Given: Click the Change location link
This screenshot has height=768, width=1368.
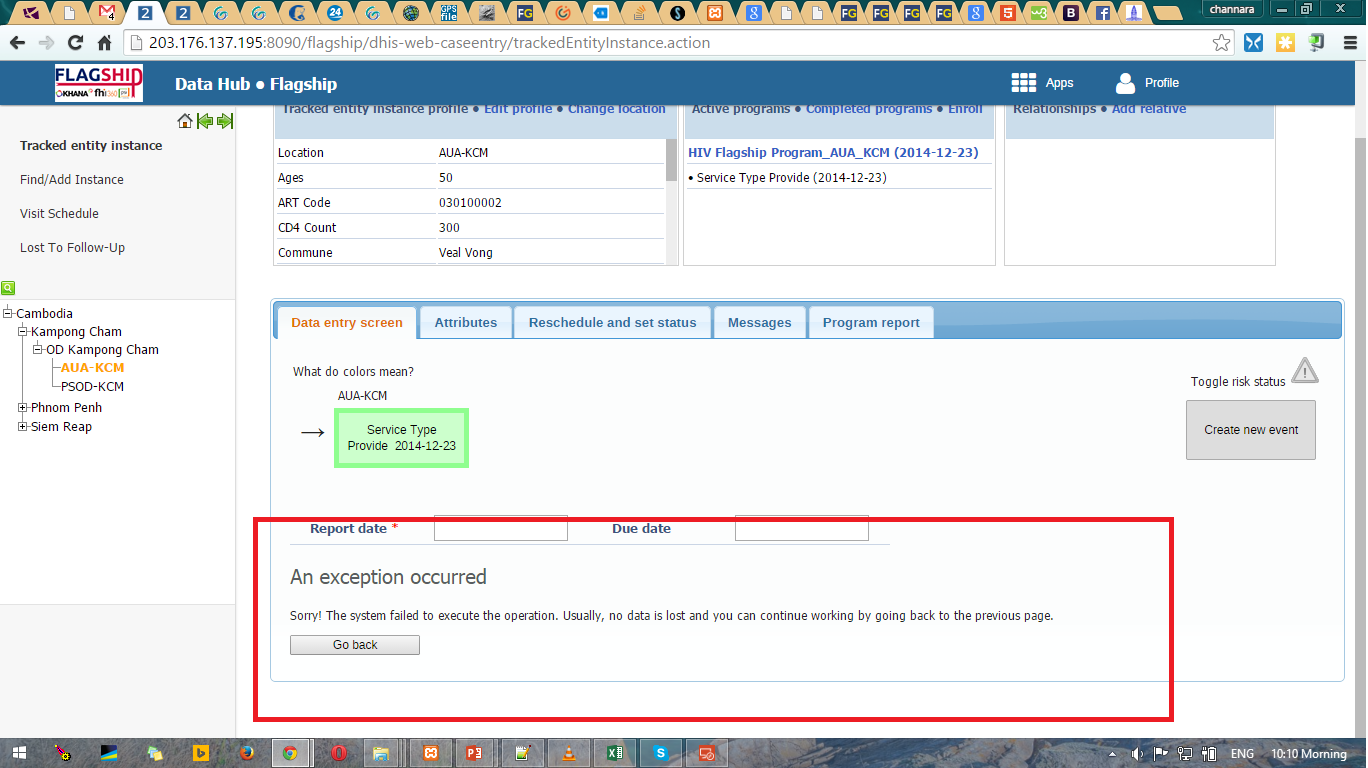Looking at the screenshot, I should [x=617, y=109].
